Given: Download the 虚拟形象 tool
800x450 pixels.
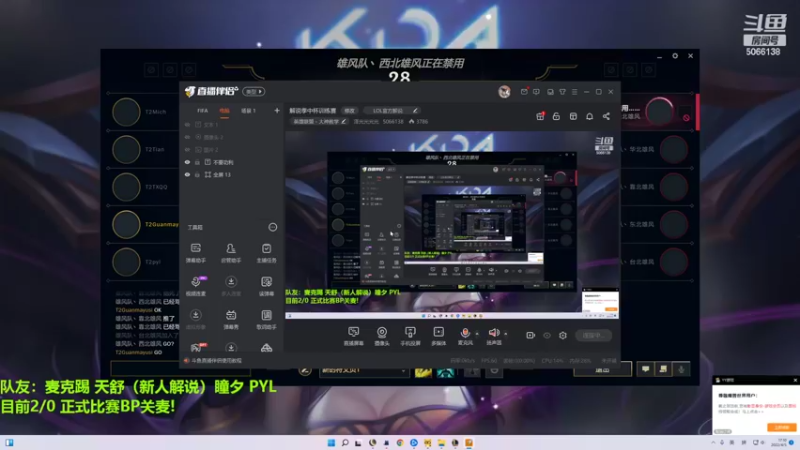Looking at the screenshot, I should coord(195,319).
